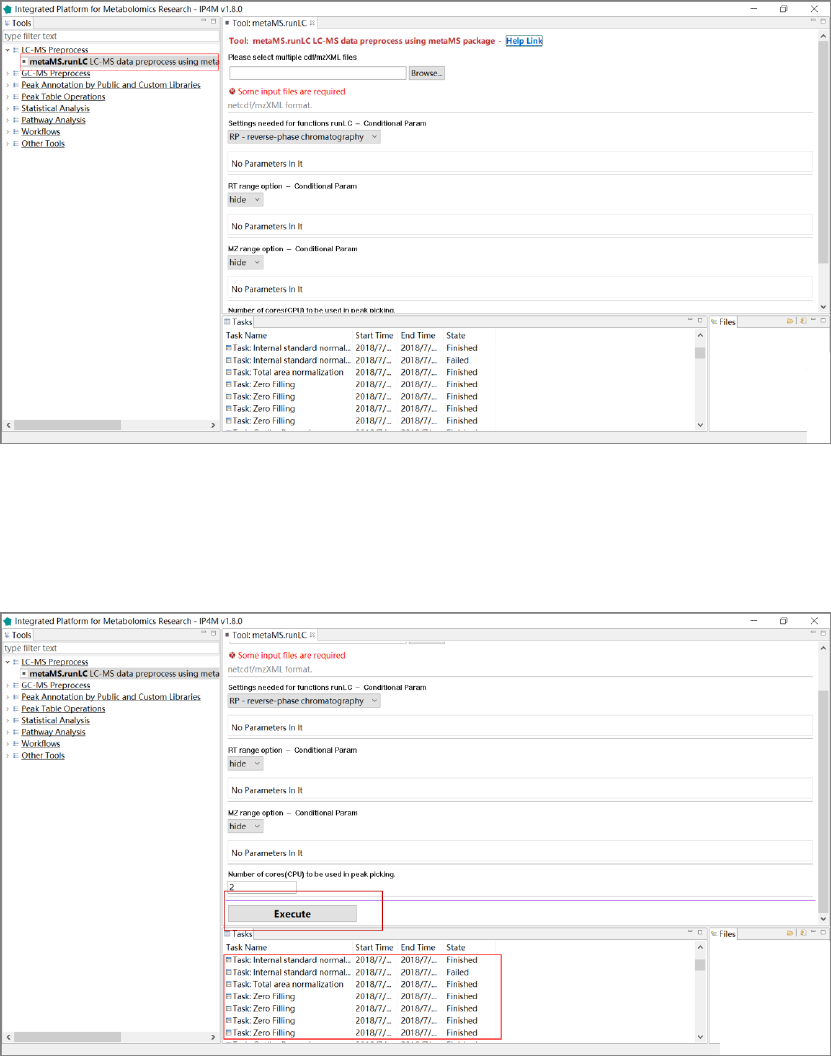Click Tools panel horizontal scrollbar in top window

[67, 425]
